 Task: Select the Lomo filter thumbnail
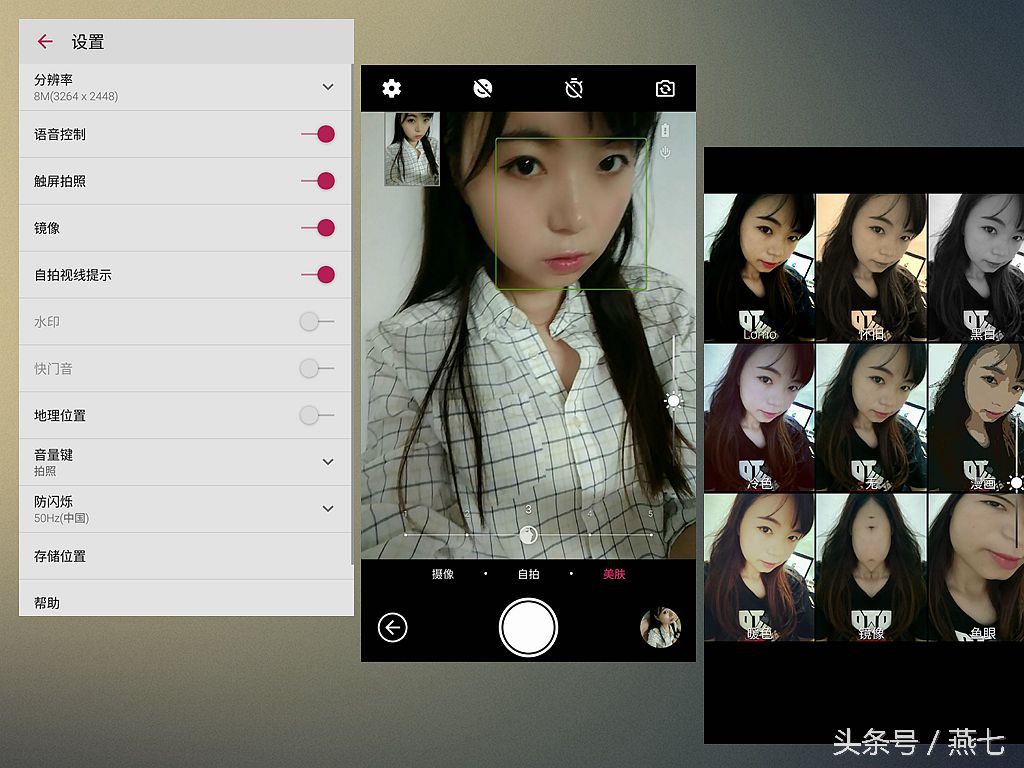pos(759,267)
